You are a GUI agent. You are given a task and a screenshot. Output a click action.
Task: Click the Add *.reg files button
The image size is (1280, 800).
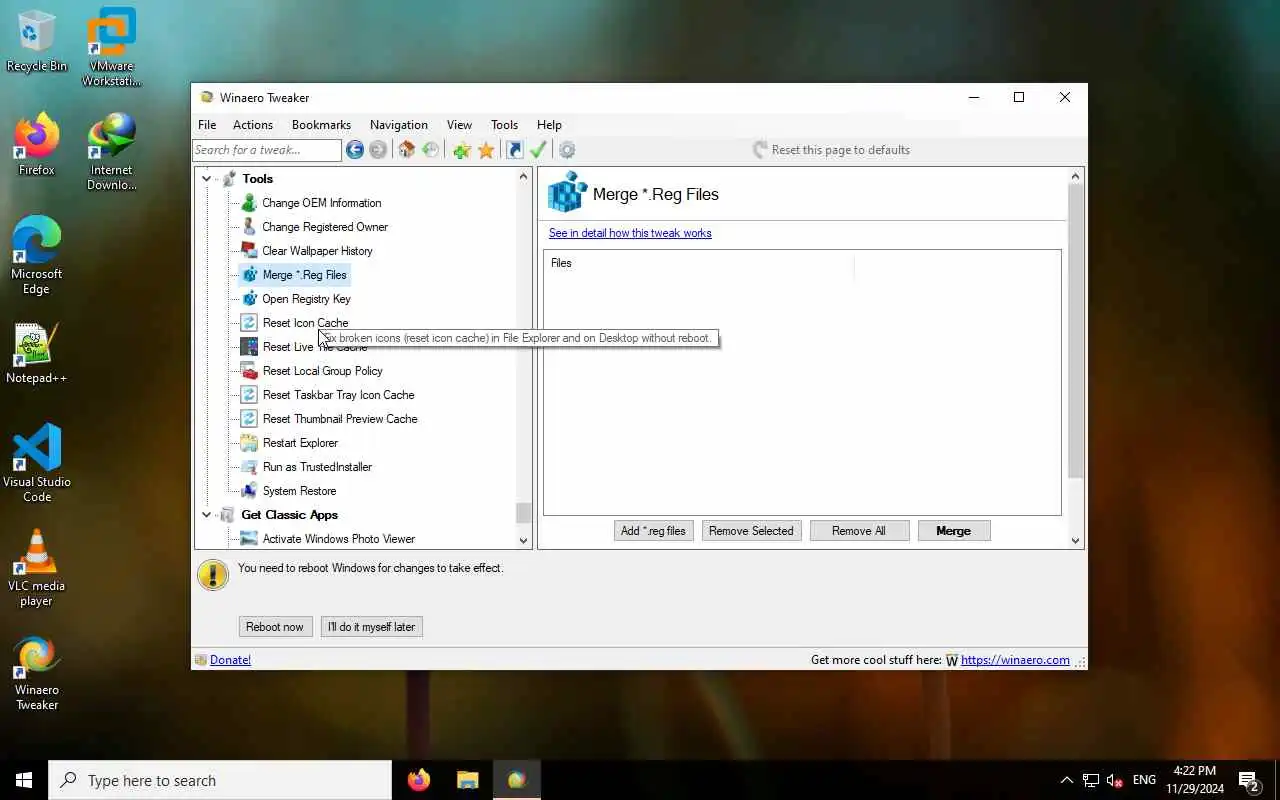point(653,531)
